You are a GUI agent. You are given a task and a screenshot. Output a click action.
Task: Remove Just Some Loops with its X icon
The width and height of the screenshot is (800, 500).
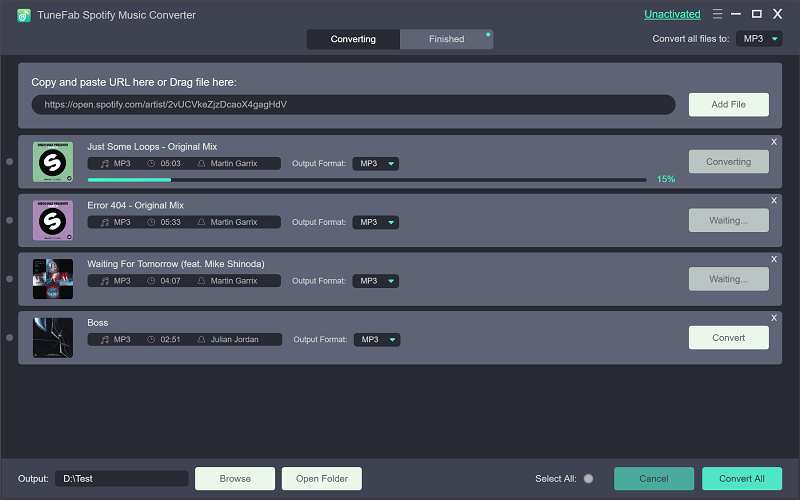click(773, 142)
